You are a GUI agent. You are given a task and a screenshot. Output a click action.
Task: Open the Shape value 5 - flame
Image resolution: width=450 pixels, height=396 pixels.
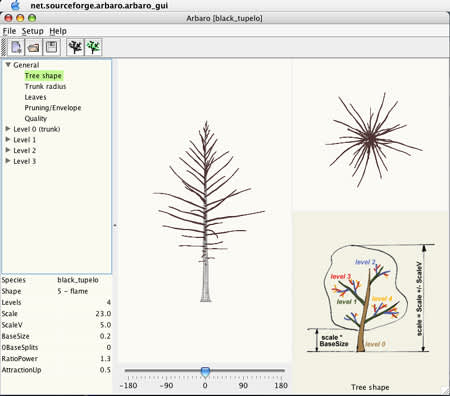coord(73,291)
